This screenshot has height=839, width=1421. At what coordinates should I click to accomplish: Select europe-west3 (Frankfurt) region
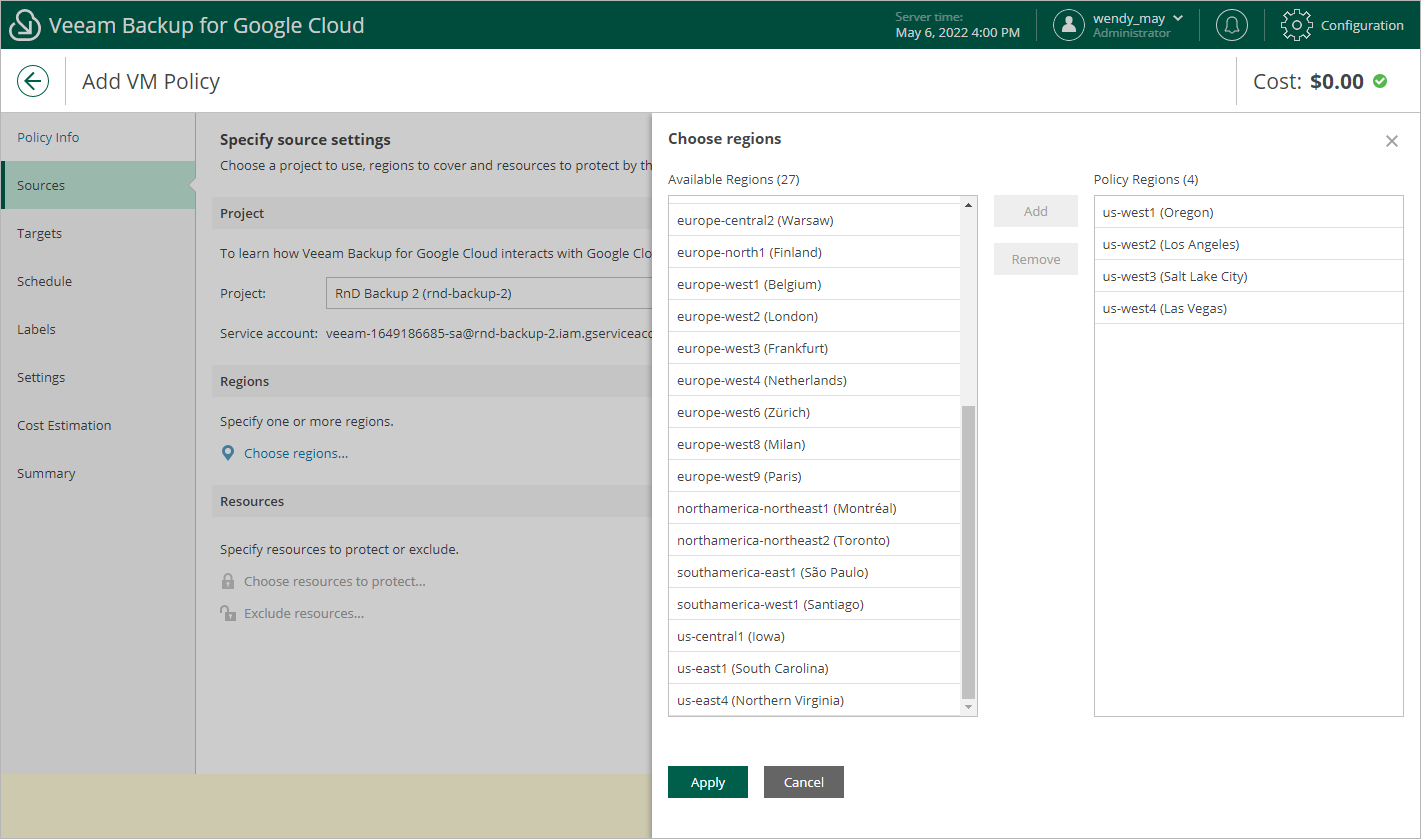pos(814,348)
